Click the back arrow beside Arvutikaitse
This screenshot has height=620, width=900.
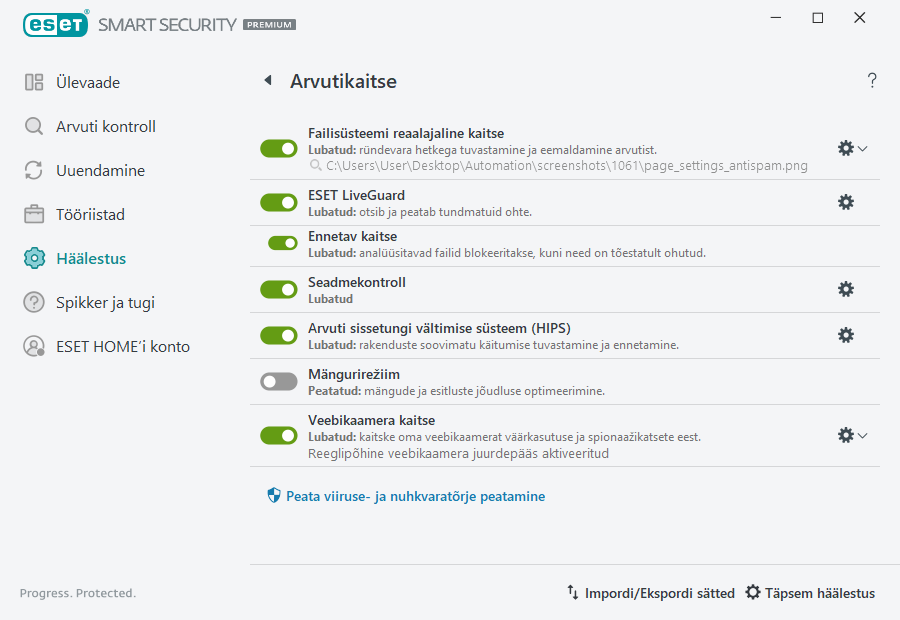pos(267,80)
